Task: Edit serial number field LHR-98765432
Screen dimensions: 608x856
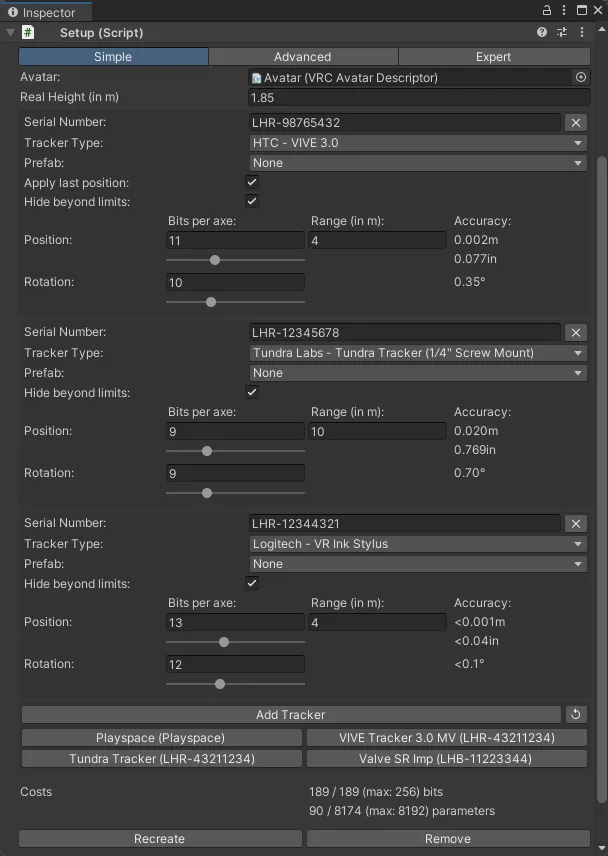Action: (x=405, y=122)
